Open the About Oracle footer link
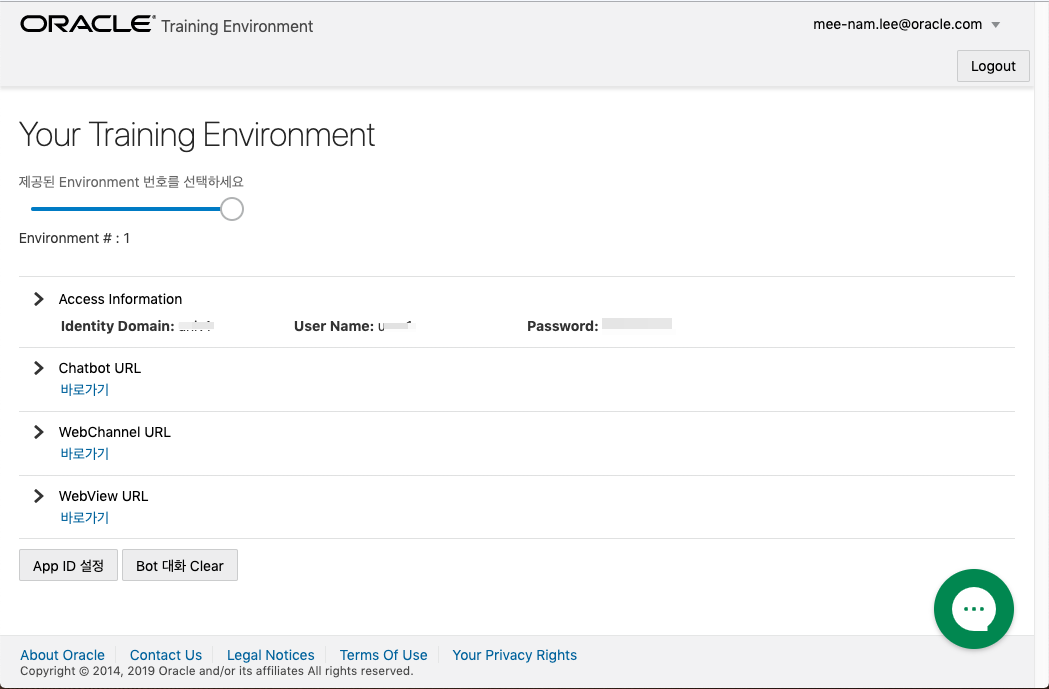The height and width of the screenshot is (689, 1049). coord(62,655)
